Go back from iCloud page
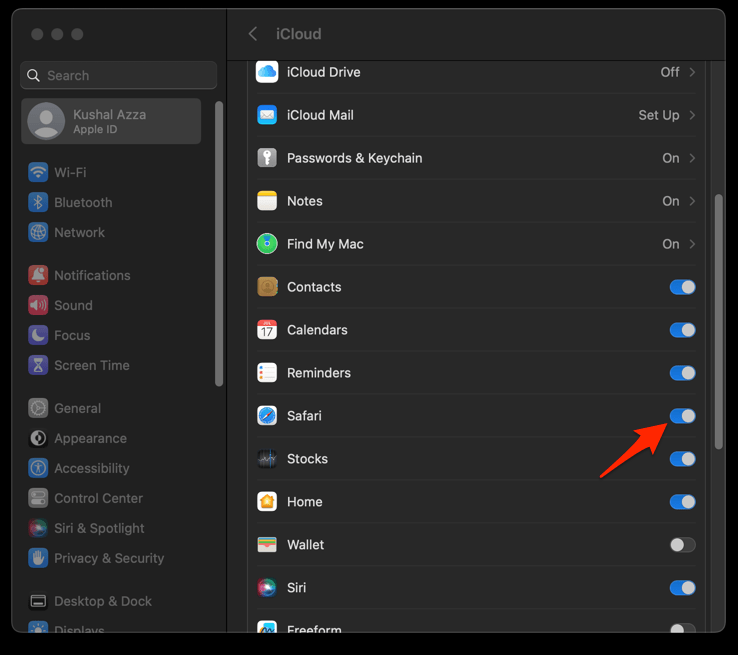 tap(253, 34)
